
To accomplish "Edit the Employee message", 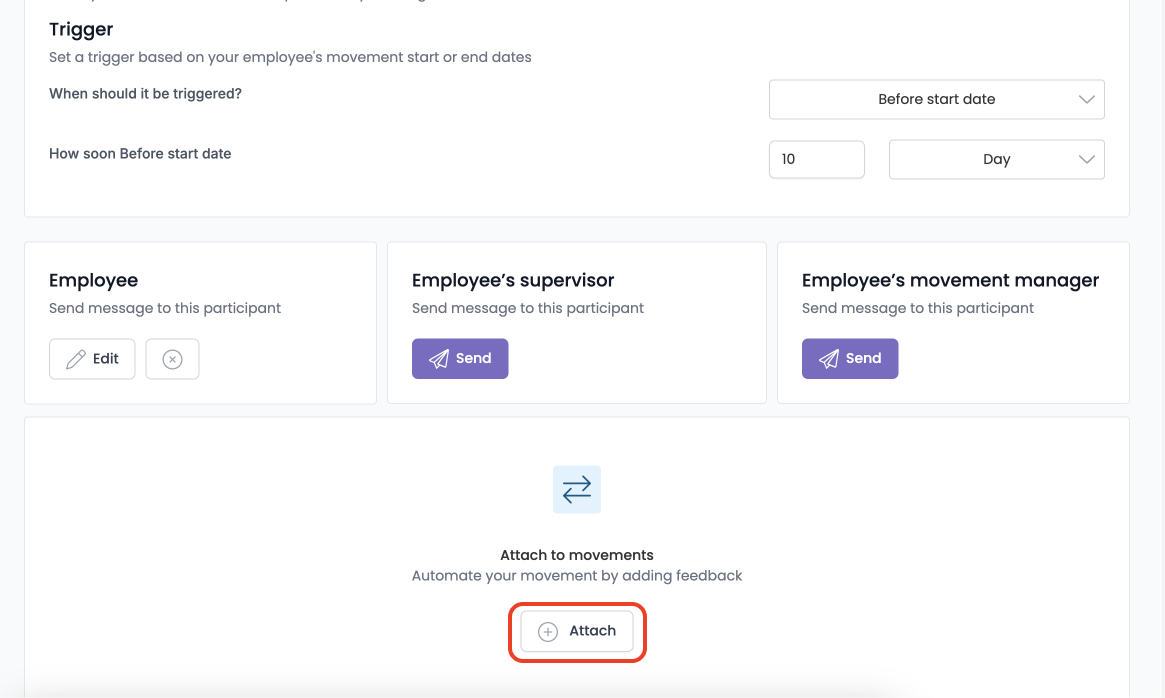I will point(92,359).
